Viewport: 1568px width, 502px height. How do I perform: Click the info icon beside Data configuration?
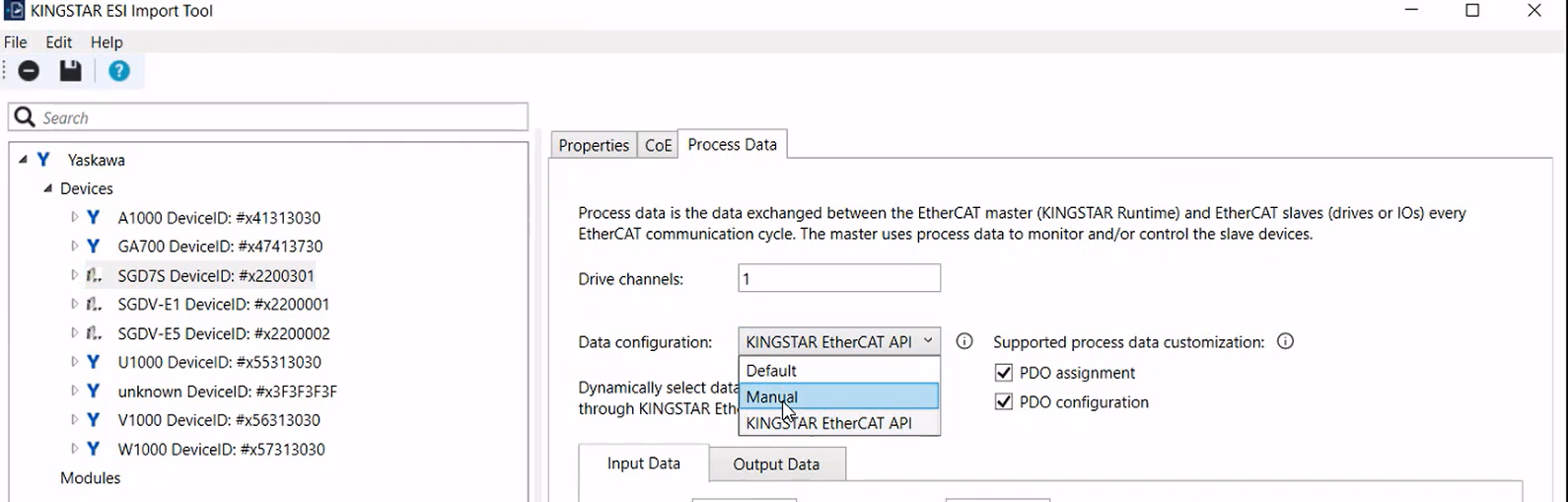pyautogui.click(x=964, y=341)
